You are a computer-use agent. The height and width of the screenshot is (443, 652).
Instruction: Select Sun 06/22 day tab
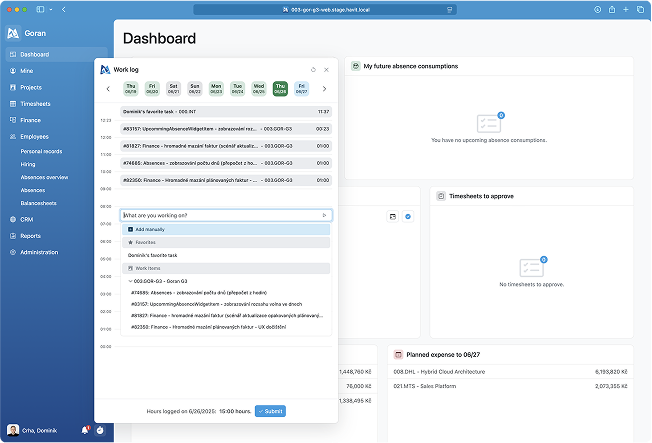click(x=195, y=89)
